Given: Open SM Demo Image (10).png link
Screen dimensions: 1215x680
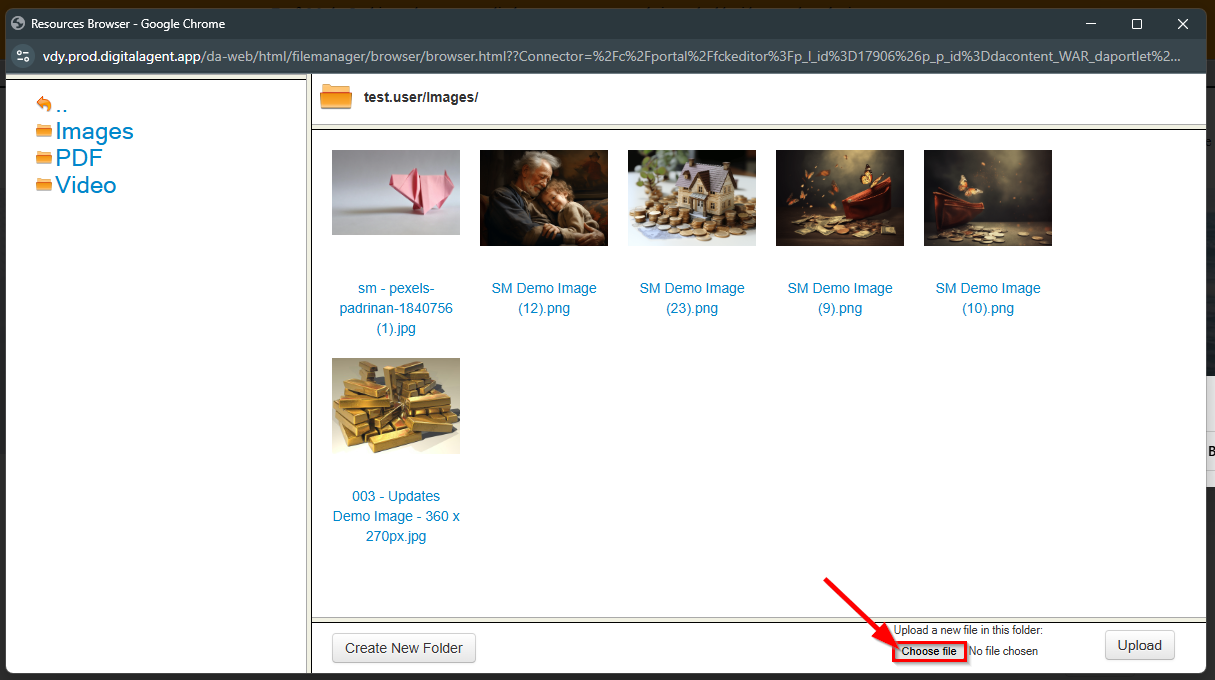Looking at the screenshot, I should point(988,298).
